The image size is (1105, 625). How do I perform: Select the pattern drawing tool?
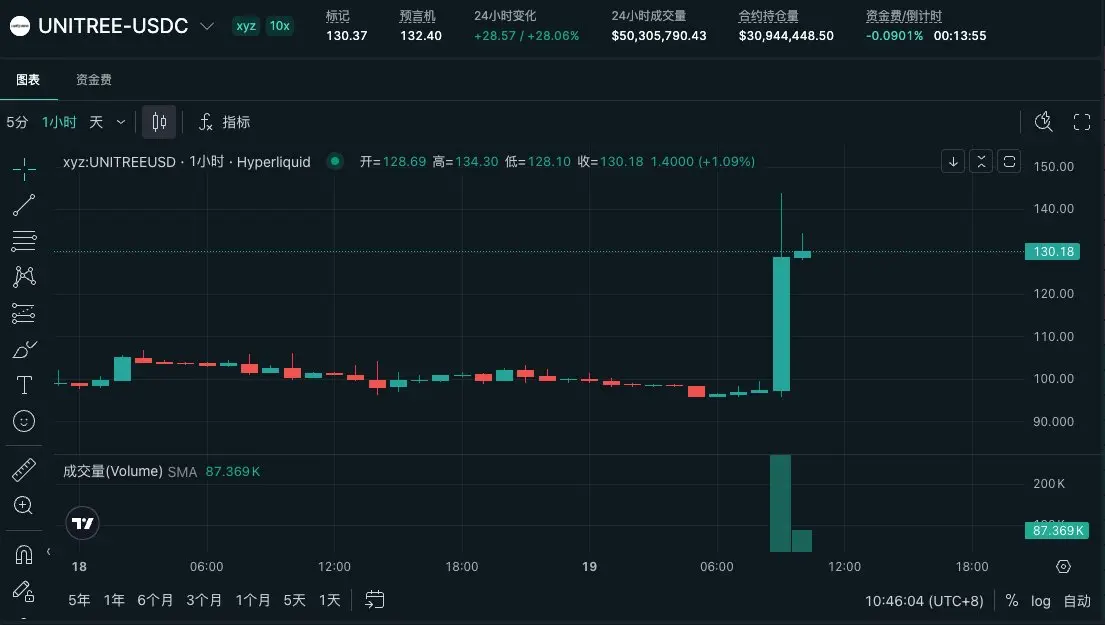(24, 276)
